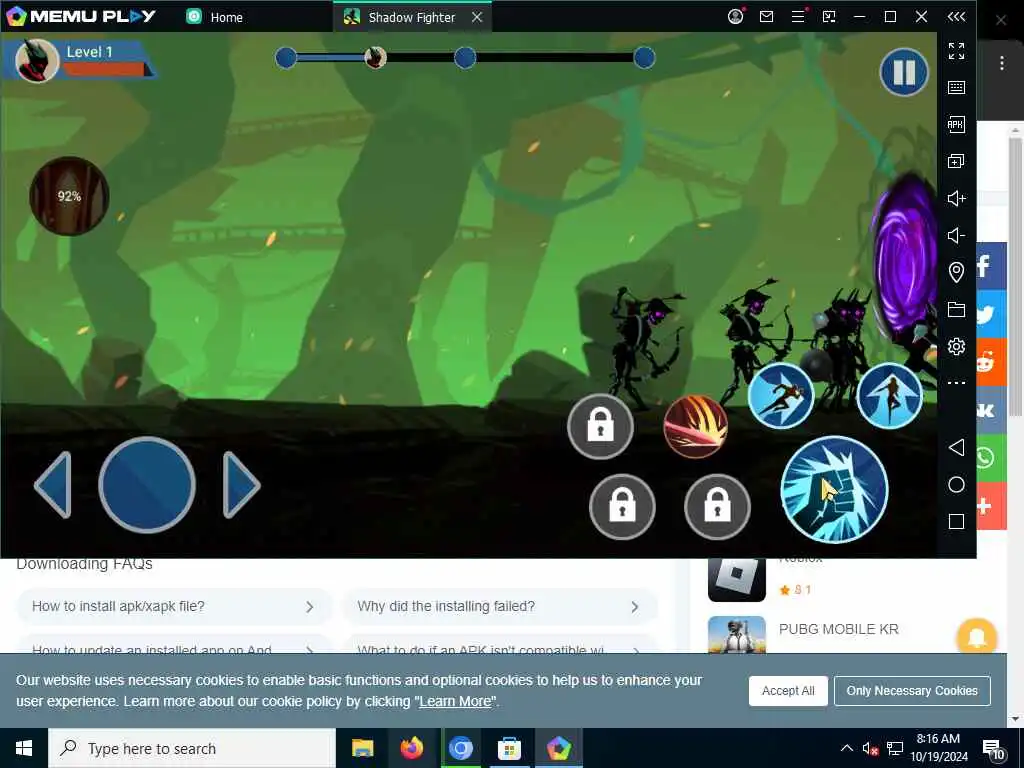This screenshot has width=1024, height=768.
Task: Click the Roblox app thumbnail
Action: click(737, 580)
